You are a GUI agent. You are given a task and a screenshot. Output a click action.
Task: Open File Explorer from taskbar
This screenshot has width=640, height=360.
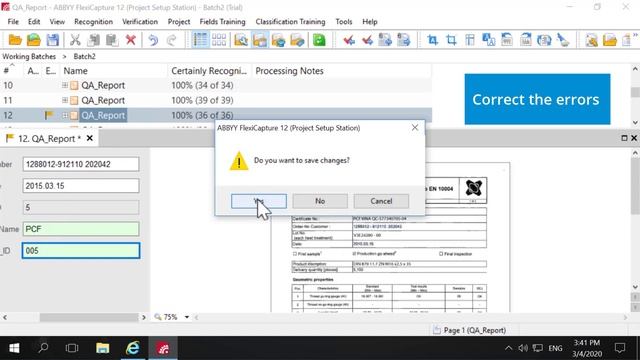click(x=102, y=348)
